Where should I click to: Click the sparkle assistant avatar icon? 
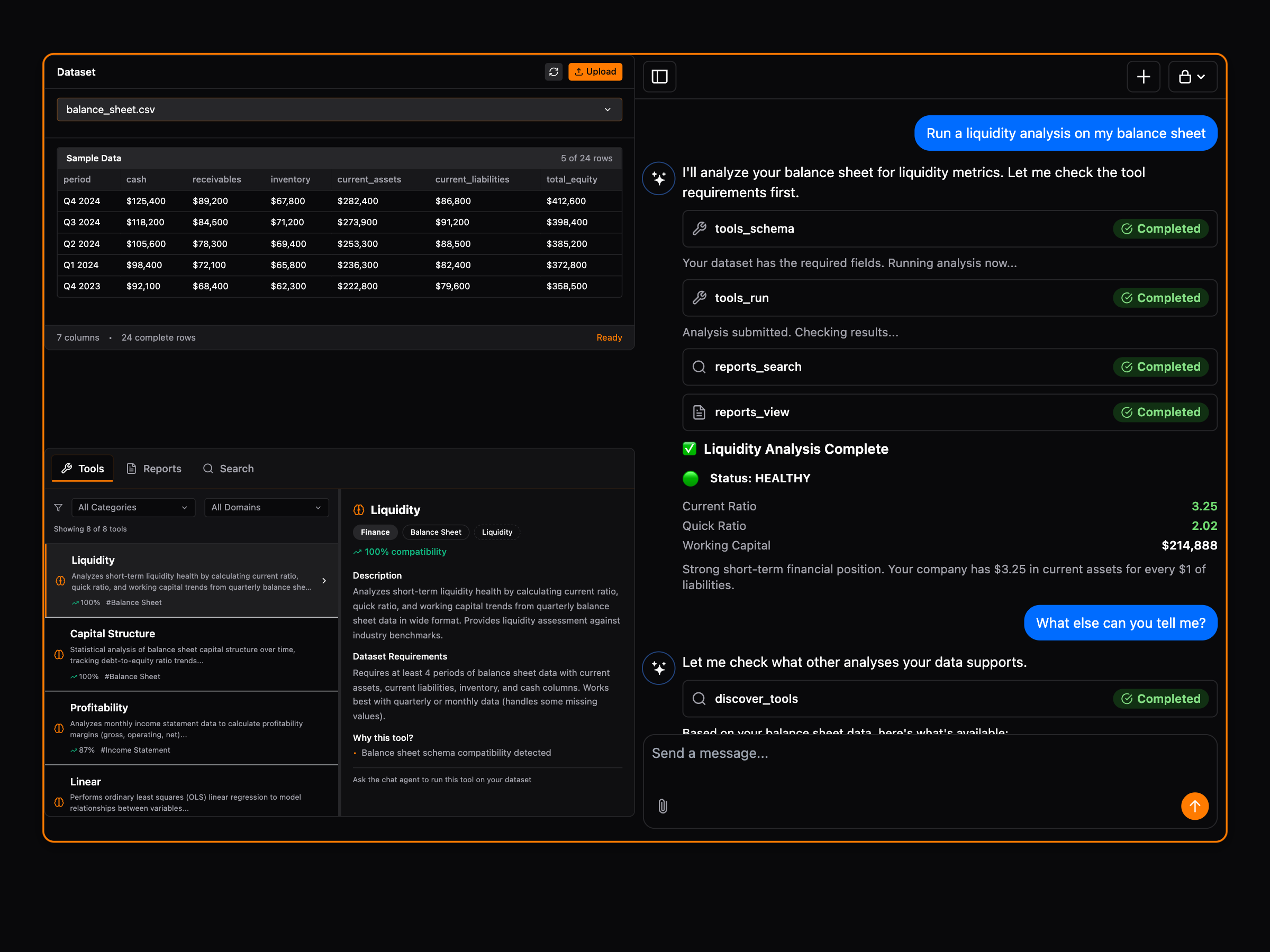coord(658,178)
